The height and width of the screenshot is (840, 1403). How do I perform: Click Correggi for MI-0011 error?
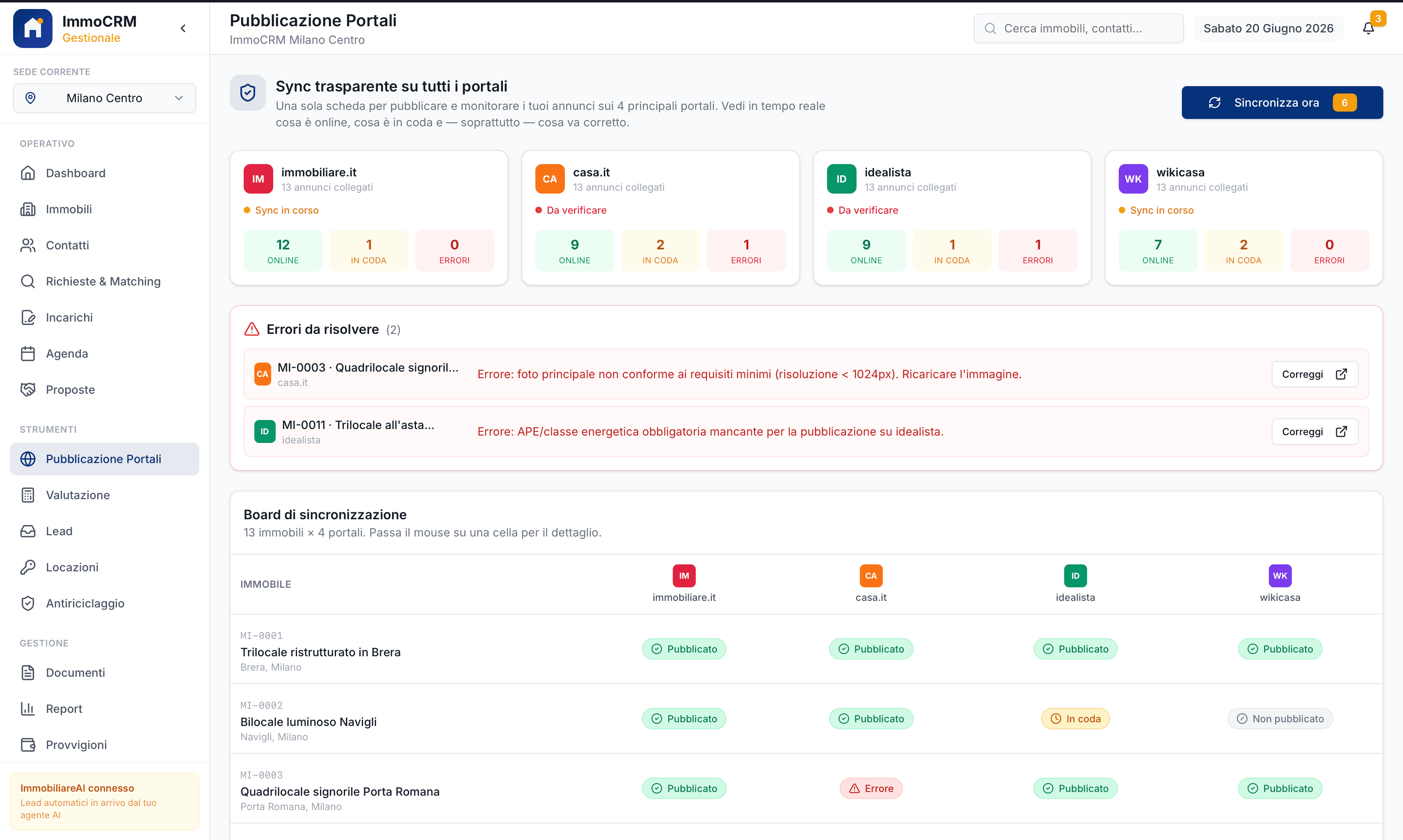(1315, 432)
